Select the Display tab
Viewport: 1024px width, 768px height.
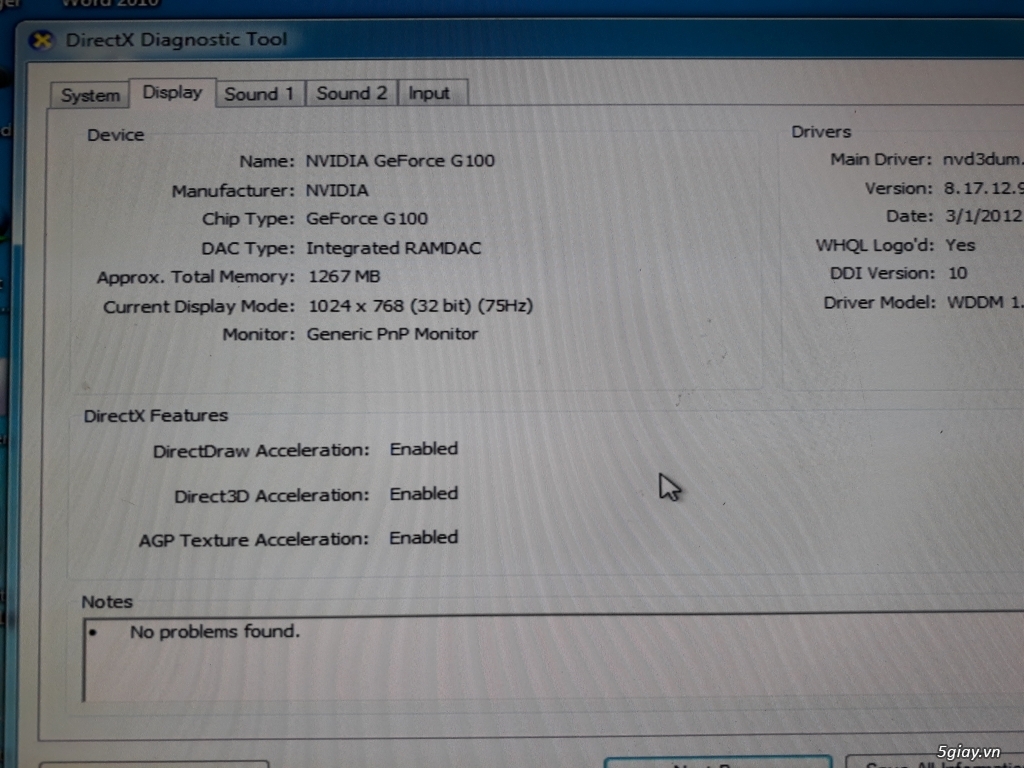(172, 93)
